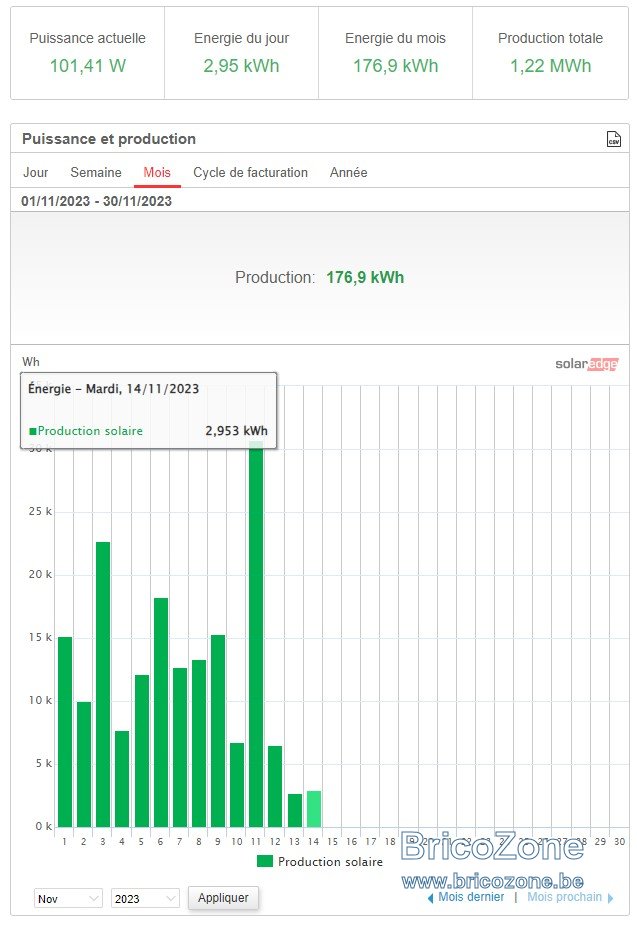The height and width of the screenshot is (925, 637).
Task: Click the day 16 axis label
Action: pos(352,841)
